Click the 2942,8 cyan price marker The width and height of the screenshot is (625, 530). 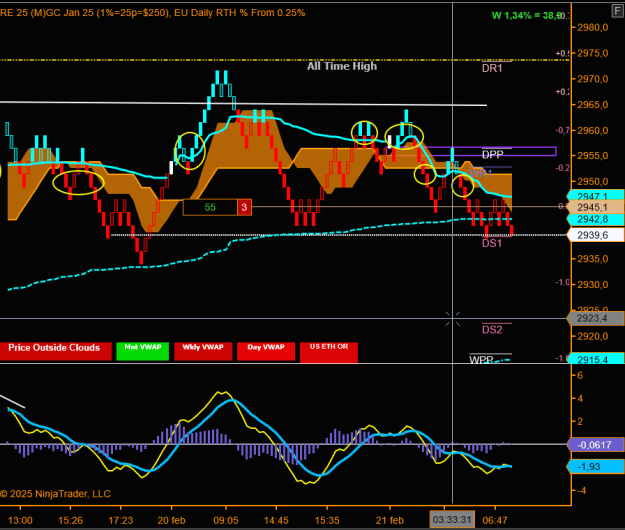tap(595, 219)
